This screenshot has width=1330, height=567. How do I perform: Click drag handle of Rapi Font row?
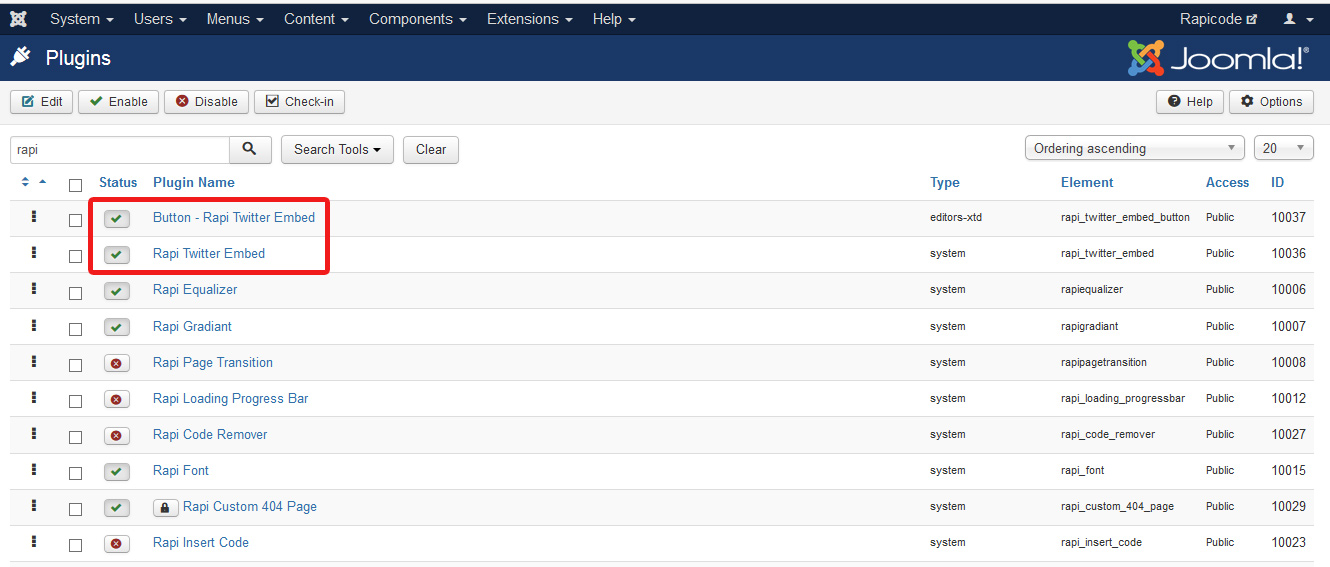click(33, 470)
